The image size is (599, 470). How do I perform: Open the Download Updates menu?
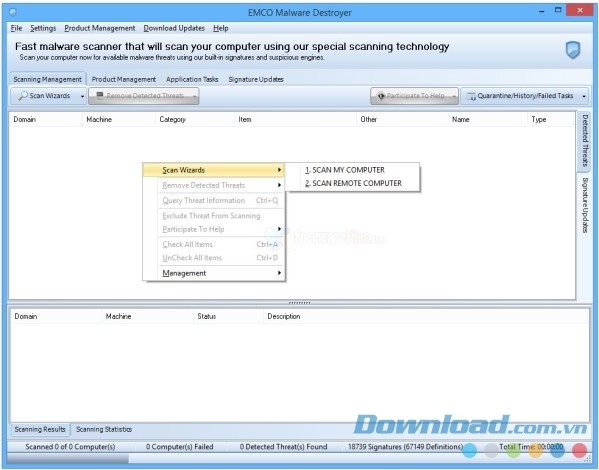click(174, 28)
